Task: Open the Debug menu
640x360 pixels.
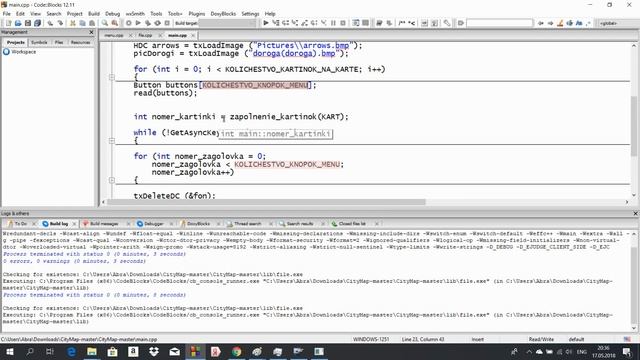Action: [113, 13]
